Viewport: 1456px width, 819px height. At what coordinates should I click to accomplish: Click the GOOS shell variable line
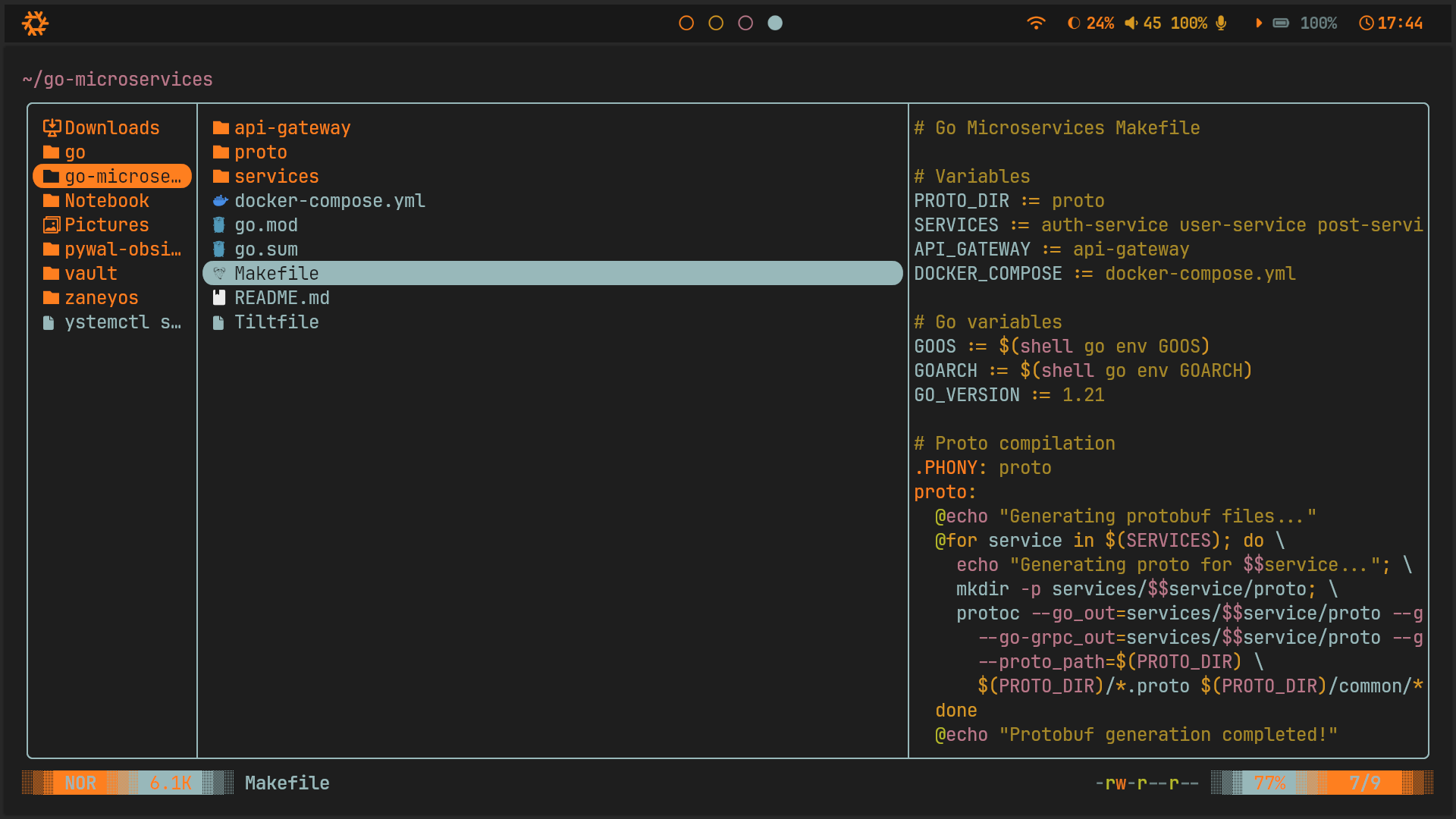coord(1062,347)
